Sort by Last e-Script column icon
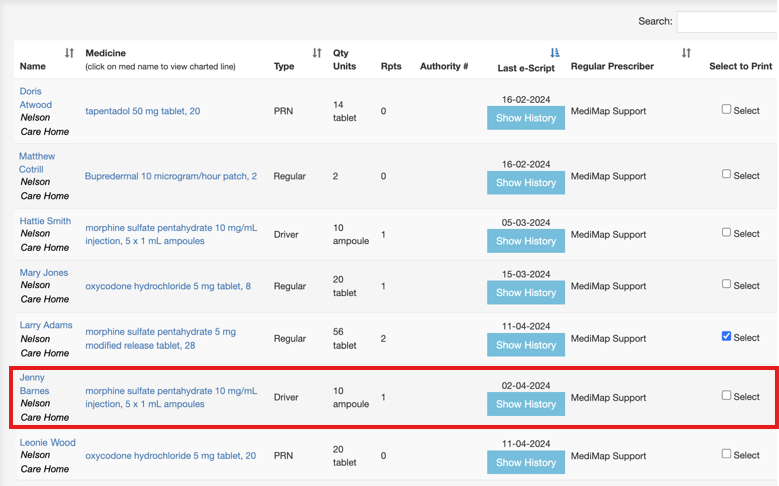 tap(555, 53)
